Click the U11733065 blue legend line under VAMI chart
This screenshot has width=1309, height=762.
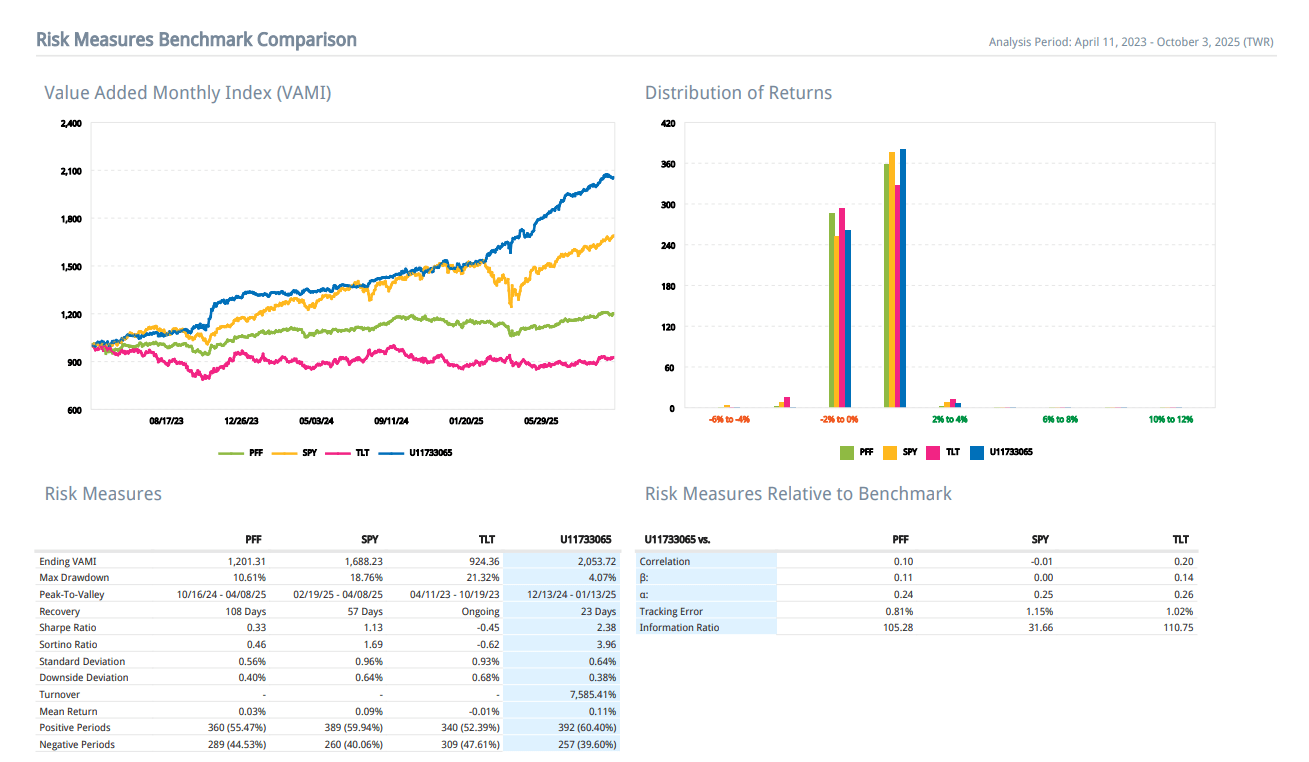tap(391, 453)
